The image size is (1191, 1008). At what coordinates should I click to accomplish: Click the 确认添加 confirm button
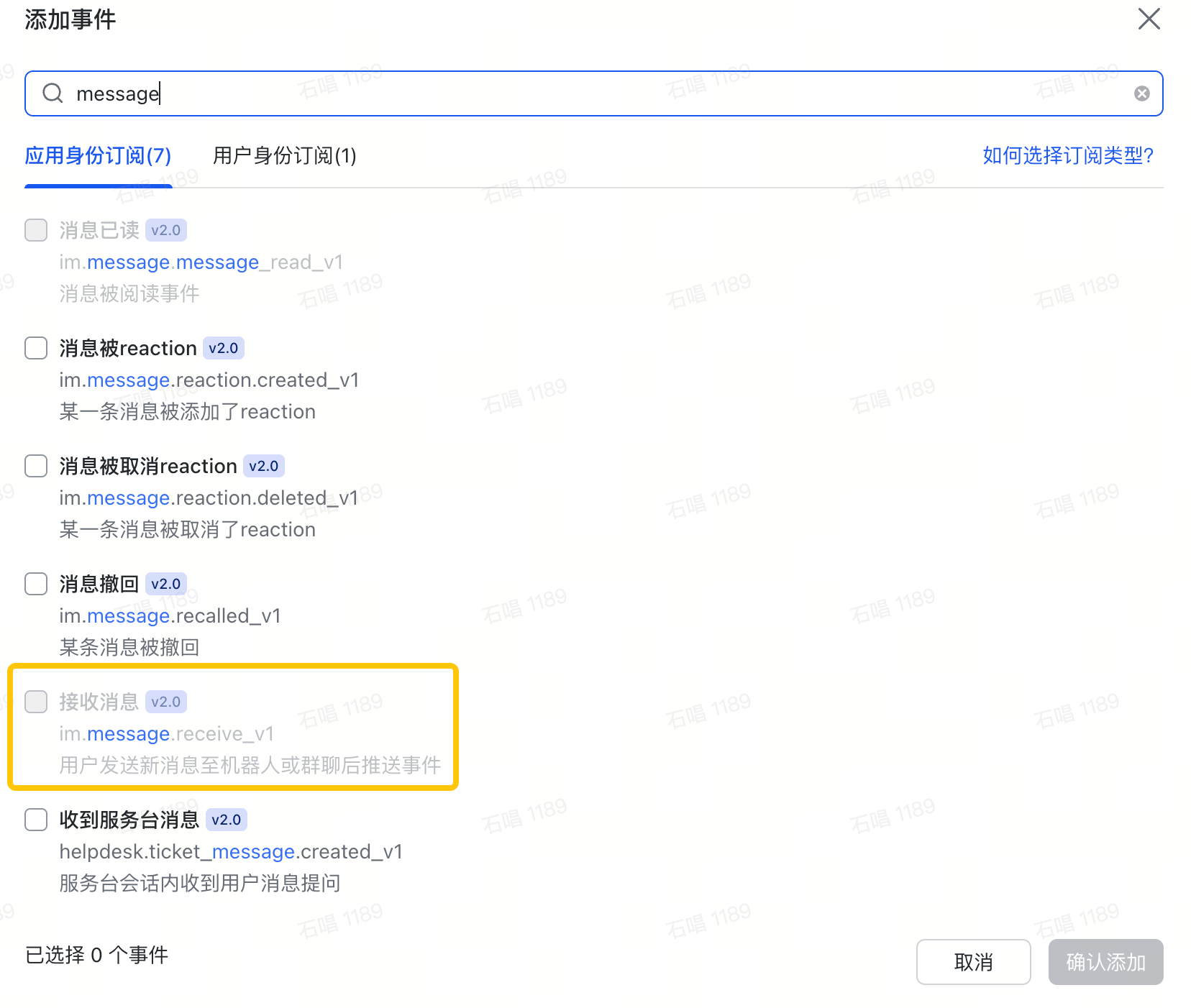pyautogui.click(x=1105, y=961)
